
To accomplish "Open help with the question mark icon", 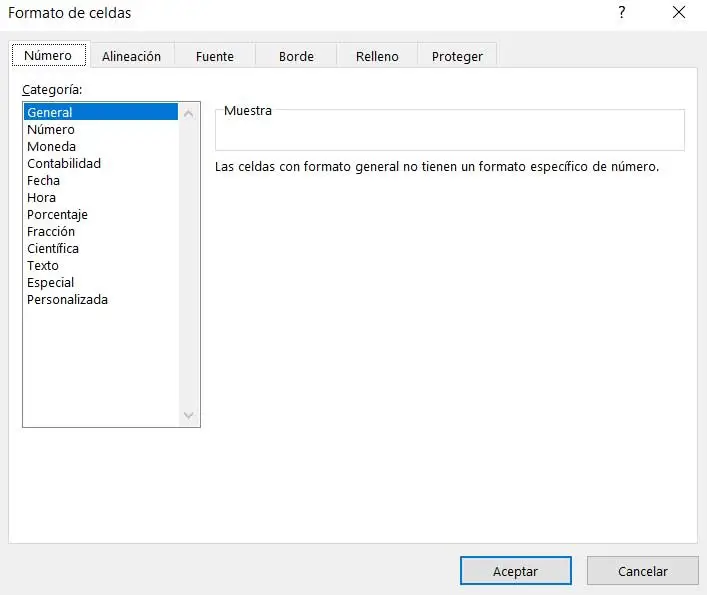I will 622,12.
